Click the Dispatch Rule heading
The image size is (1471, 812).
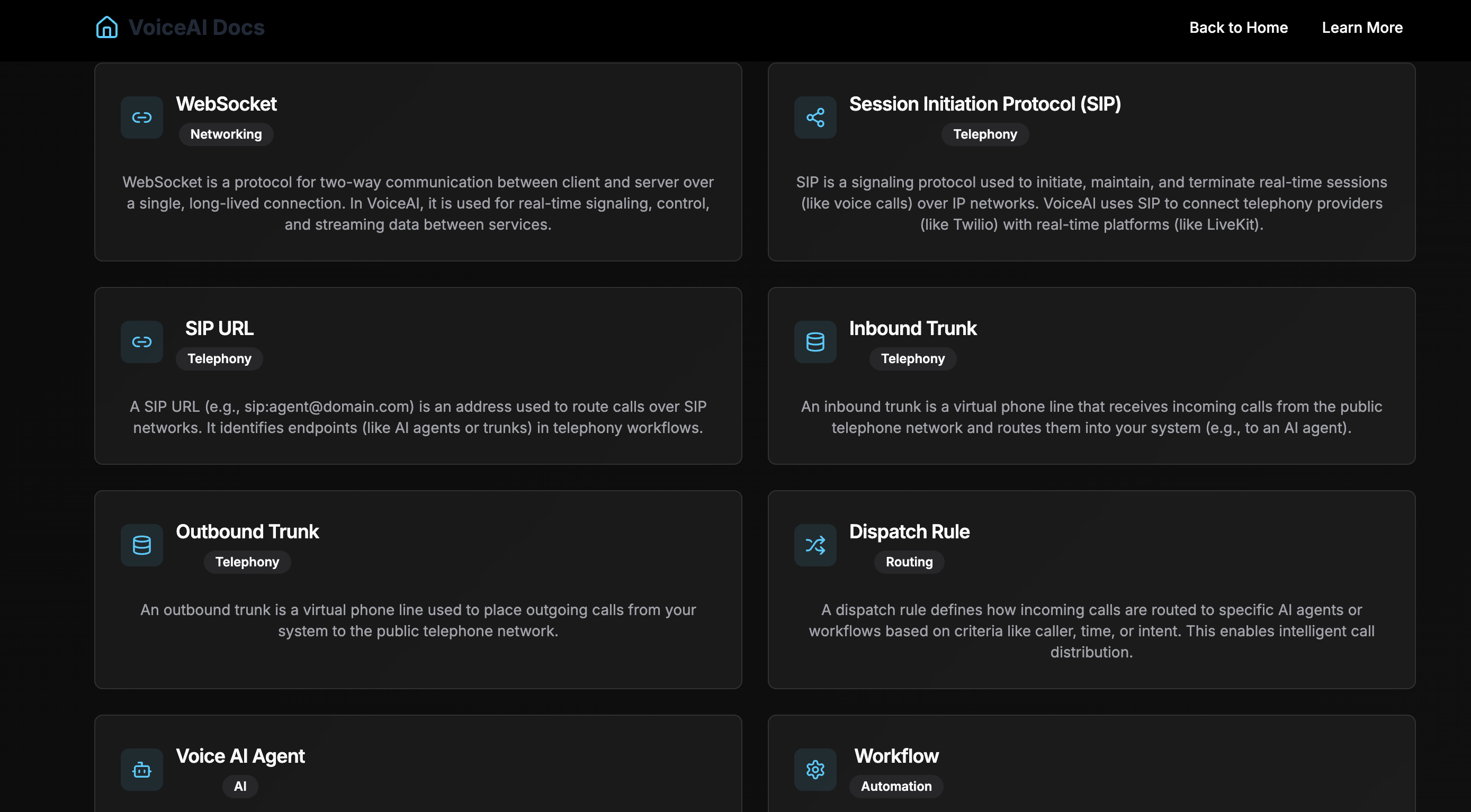909,531
